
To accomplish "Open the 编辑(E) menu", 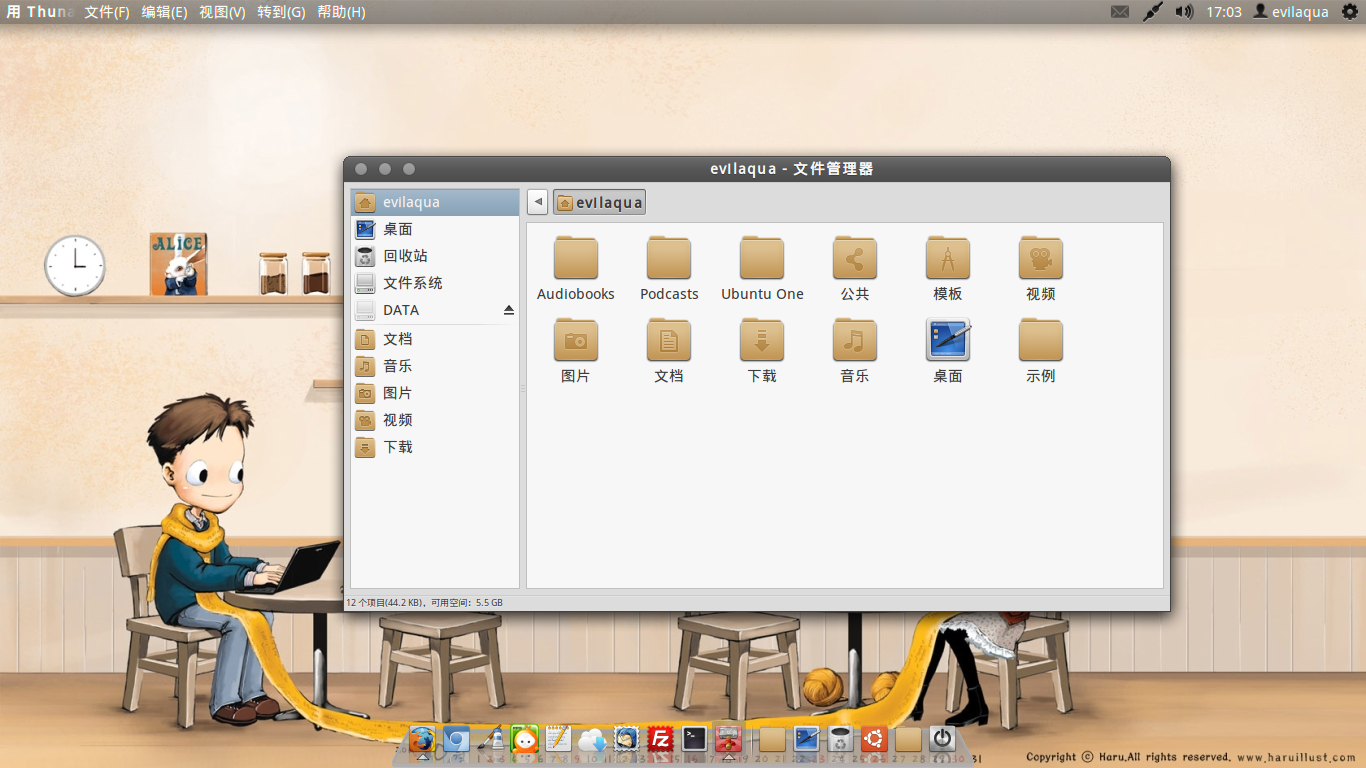I will coord(164,12).
